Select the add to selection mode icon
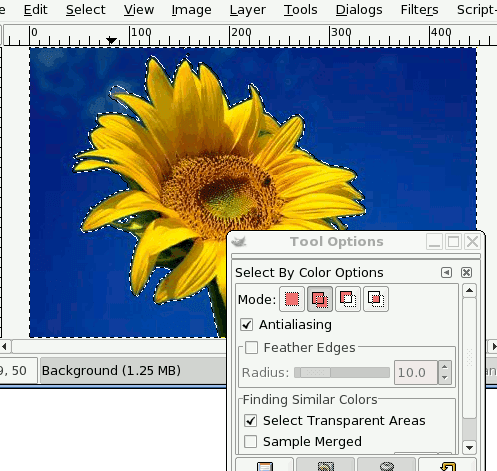This screenshot has width=497, height=471. click(320, 299)
